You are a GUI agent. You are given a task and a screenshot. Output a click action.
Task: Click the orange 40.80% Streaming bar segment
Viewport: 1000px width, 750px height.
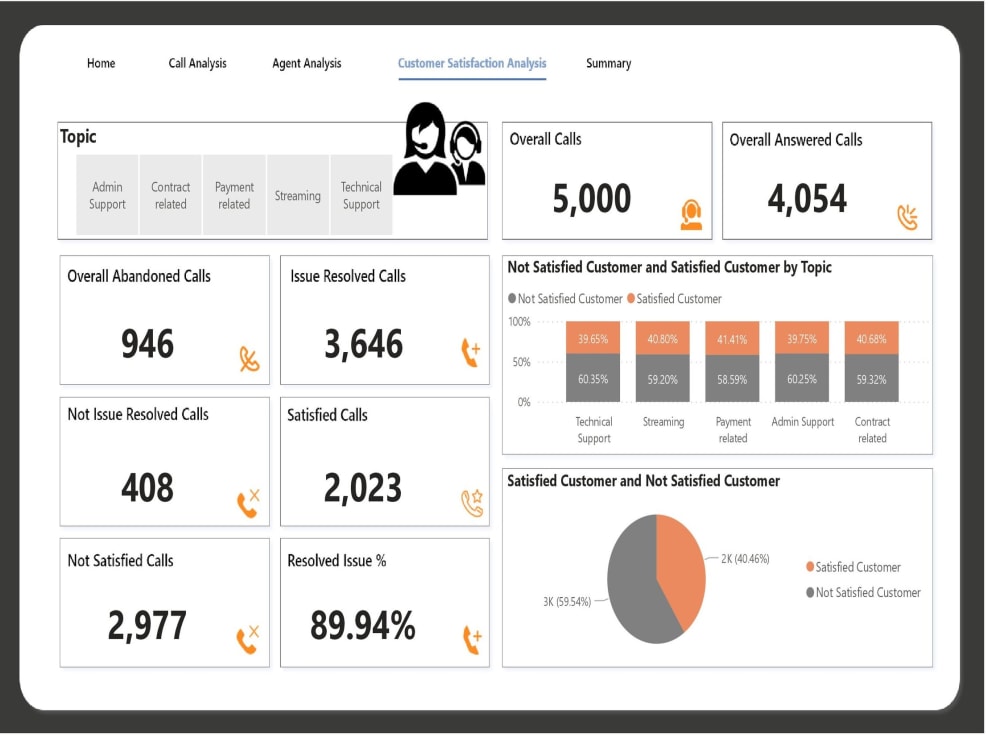pyautogui.click(x=663, y=339)
